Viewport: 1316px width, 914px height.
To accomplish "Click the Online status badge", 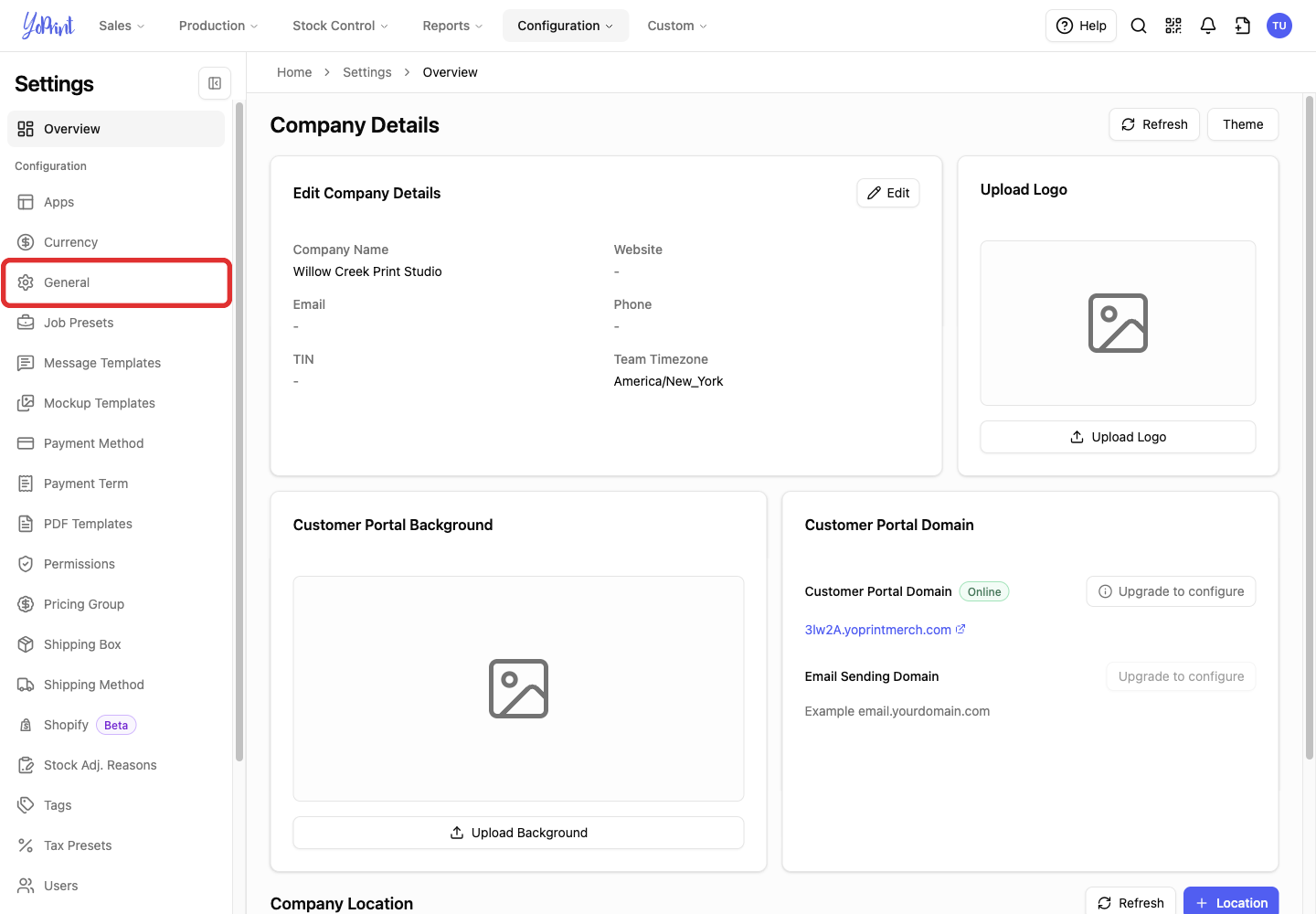I will tap(984, 591).
